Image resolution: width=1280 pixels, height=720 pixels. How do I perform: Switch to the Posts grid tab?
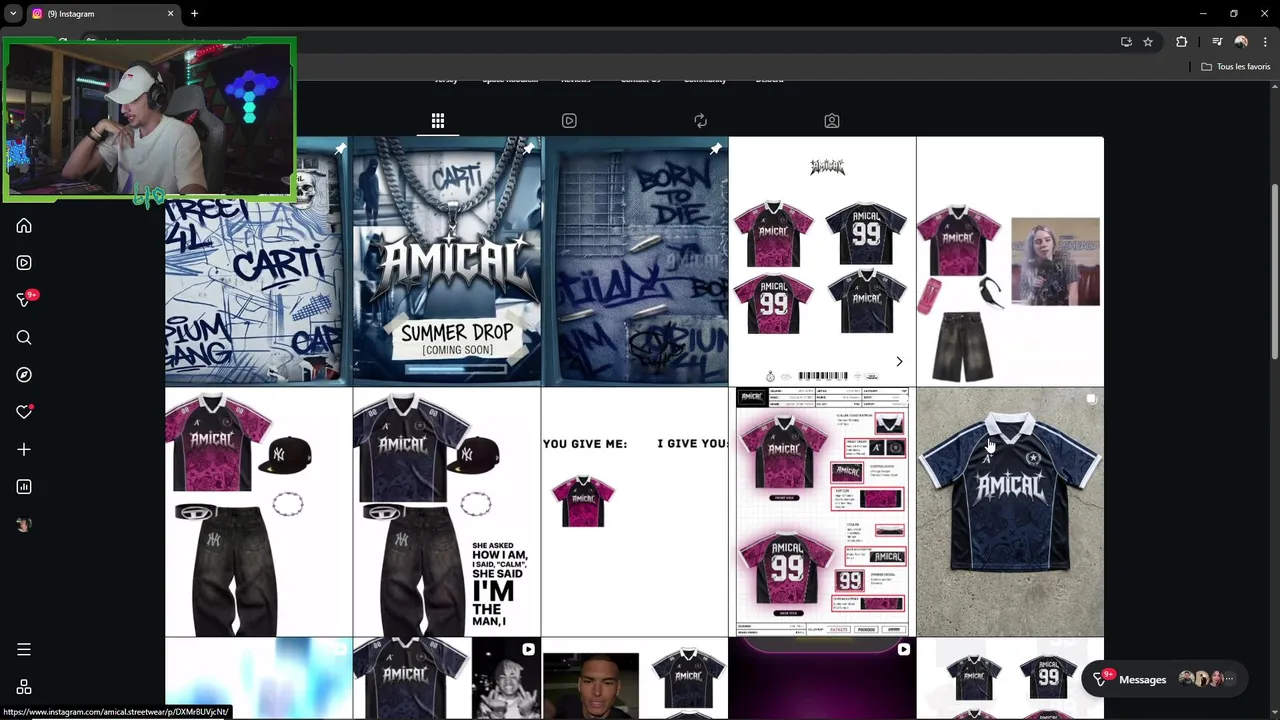pos(438,121)
